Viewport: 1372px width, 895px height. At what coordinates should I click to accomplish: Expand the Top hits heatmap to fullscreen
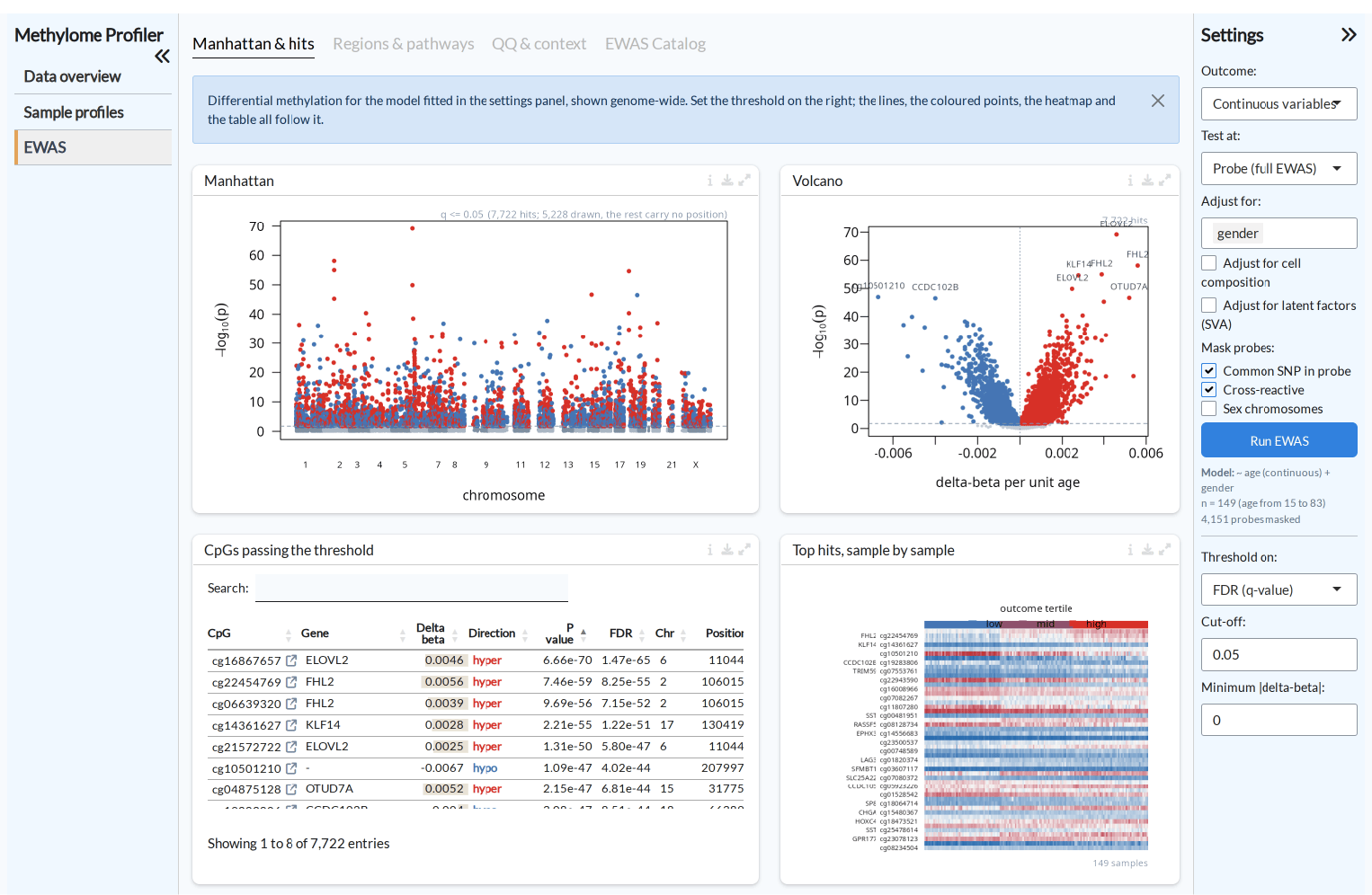(x=1165, y=550)
